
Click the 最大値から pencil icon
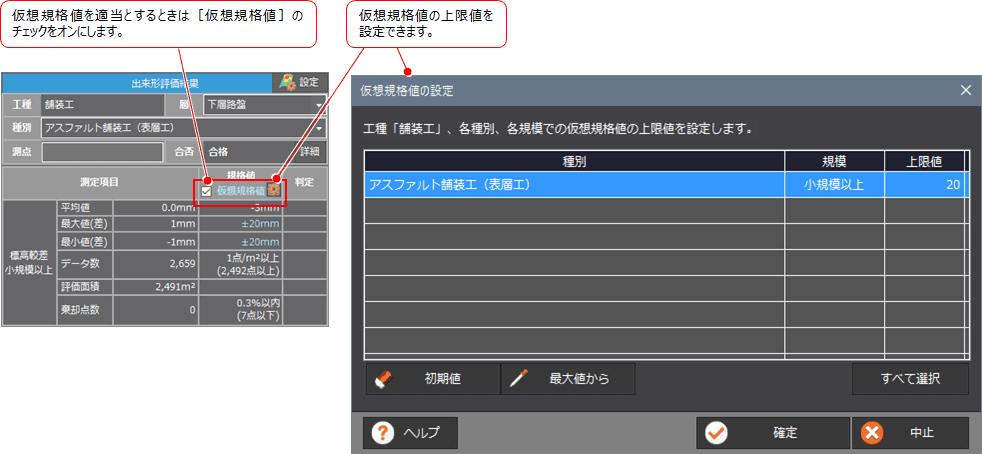coord(519,379)
